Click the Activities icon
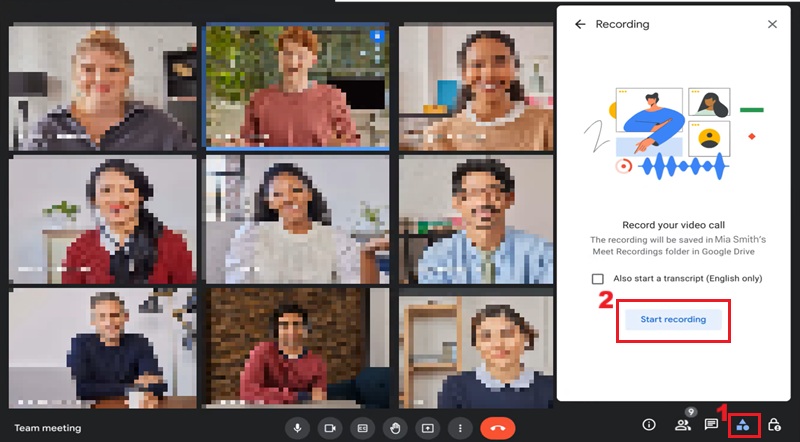This screenshot has width=800, height=442. click(742, 425)
